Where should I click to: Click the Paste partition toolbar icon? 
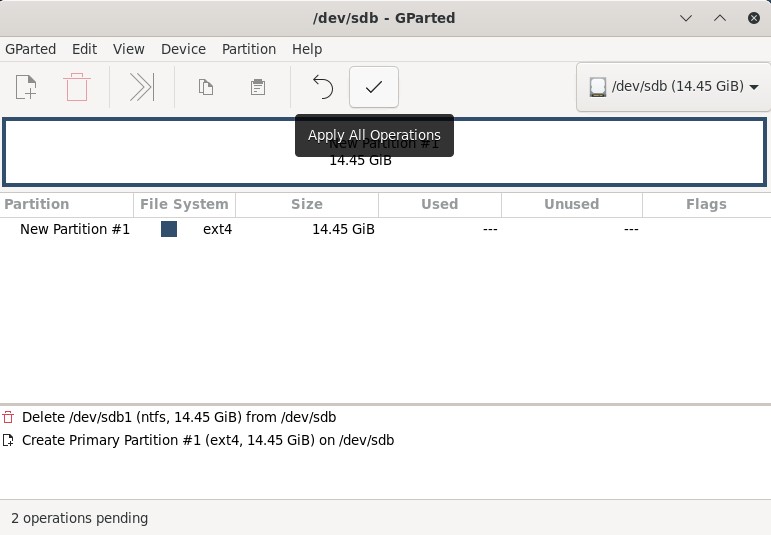(x=257, y=88)
